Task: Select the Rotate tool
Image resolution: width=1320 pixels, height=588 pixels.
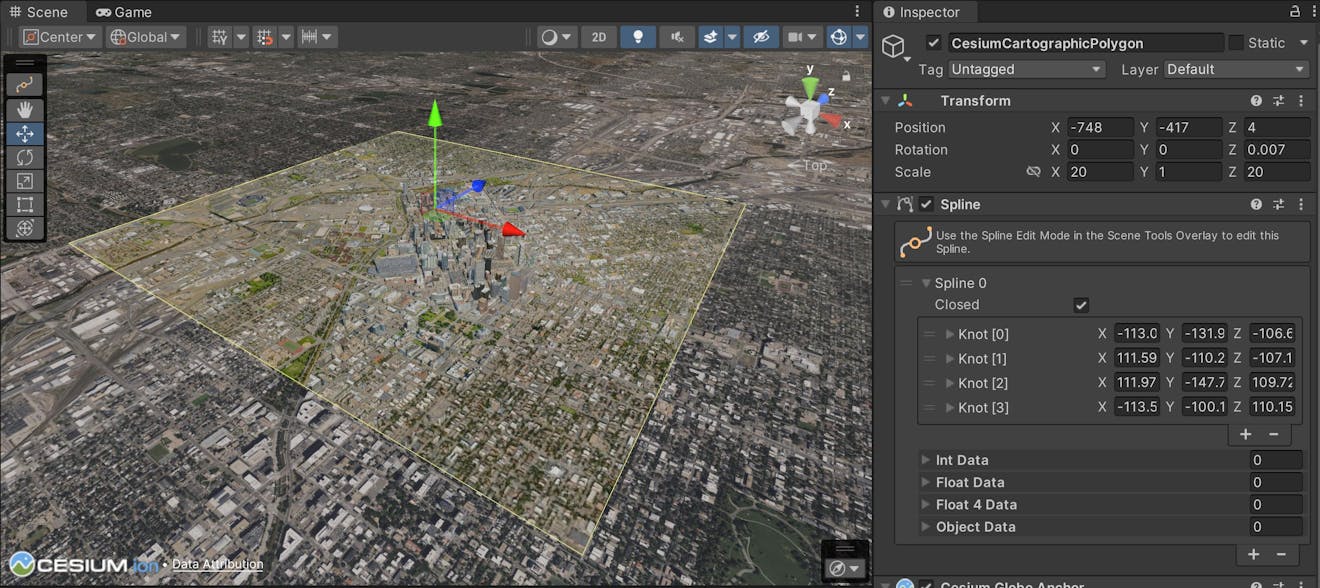Action: pos(24,157)
